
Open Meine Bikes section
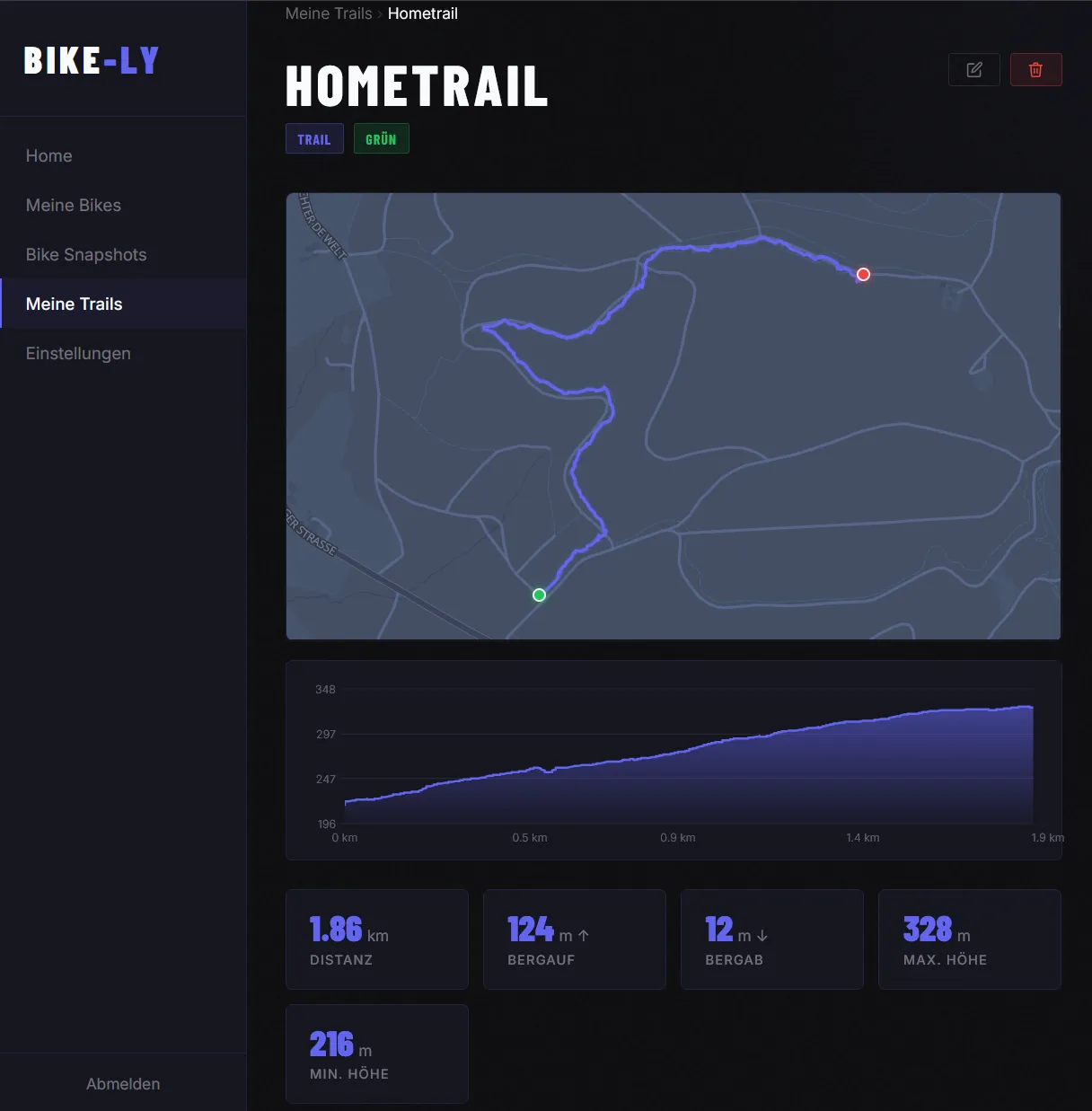tap(73, 205)
